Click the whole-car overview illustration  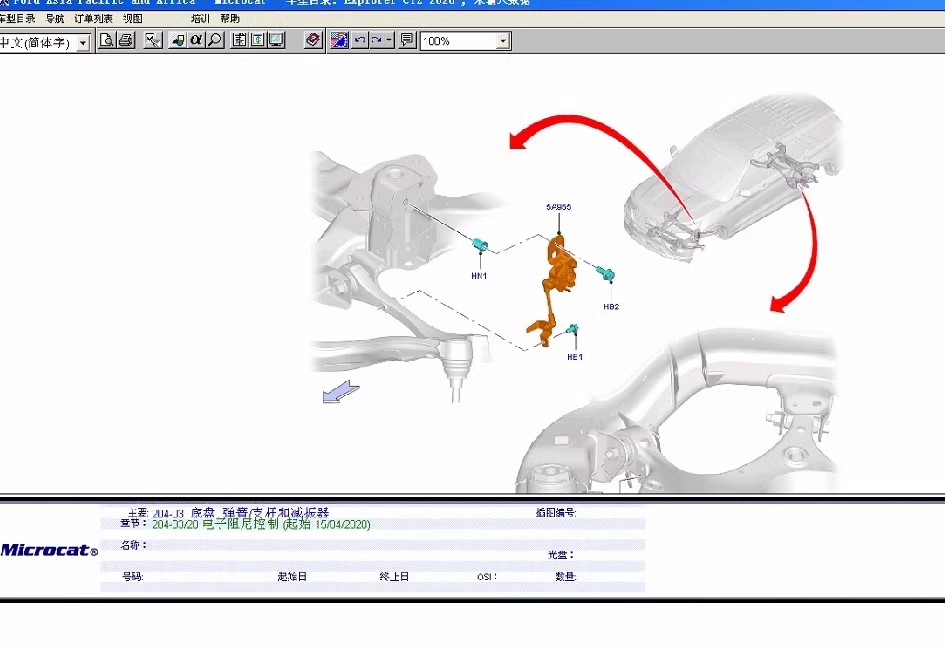pos(732,178)
